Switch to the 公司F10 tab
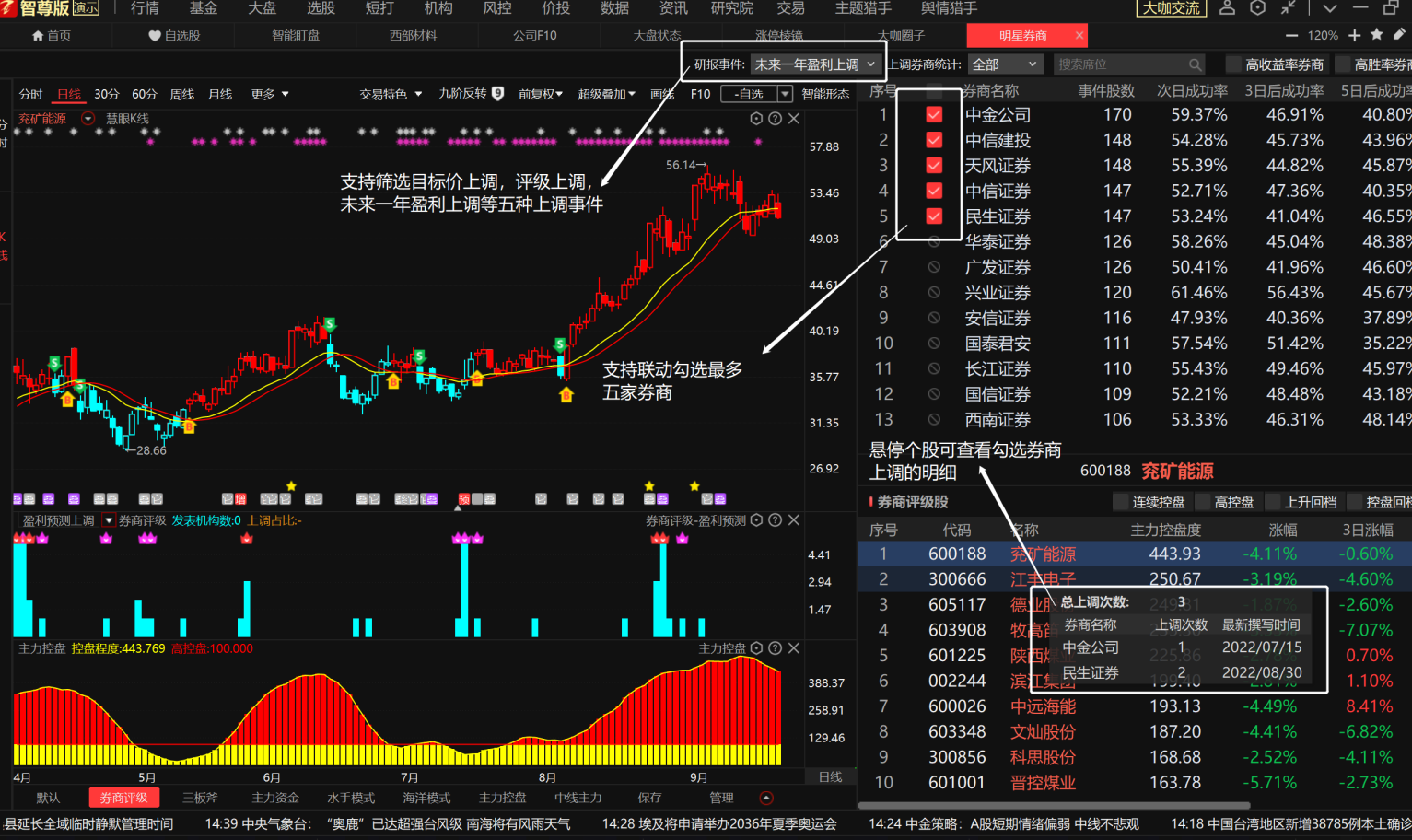The image size is (1412, 840). tap(535, 36)
